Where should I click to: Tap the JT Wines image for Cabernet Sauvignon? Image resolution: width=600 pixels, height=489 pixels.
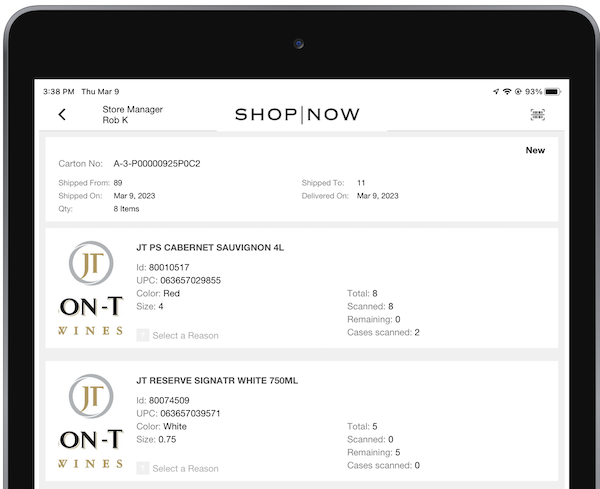pyautogui.click(x=91, y=288)
